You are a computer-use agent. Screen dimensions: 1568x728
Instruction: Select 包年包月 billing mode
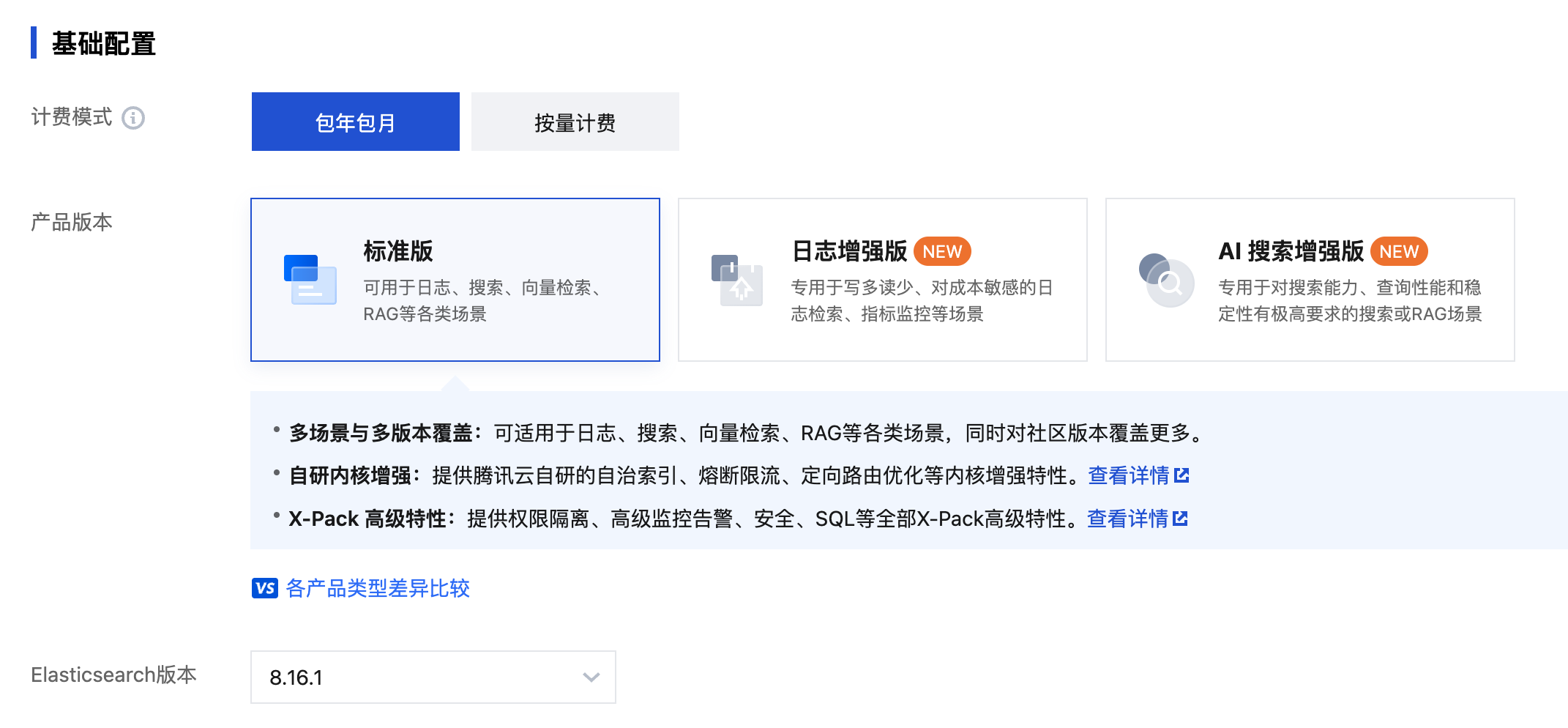(356, 122)
